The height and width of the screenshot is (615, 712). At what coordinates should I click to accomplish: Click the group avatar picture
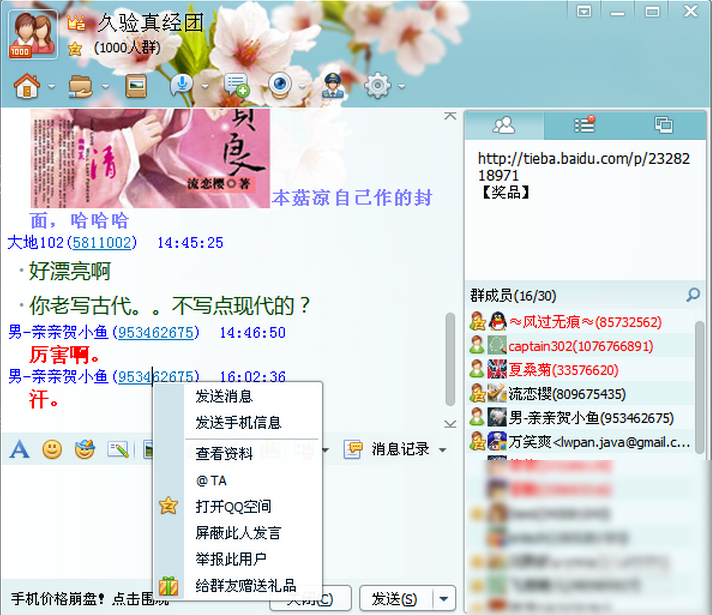point(33,35)
